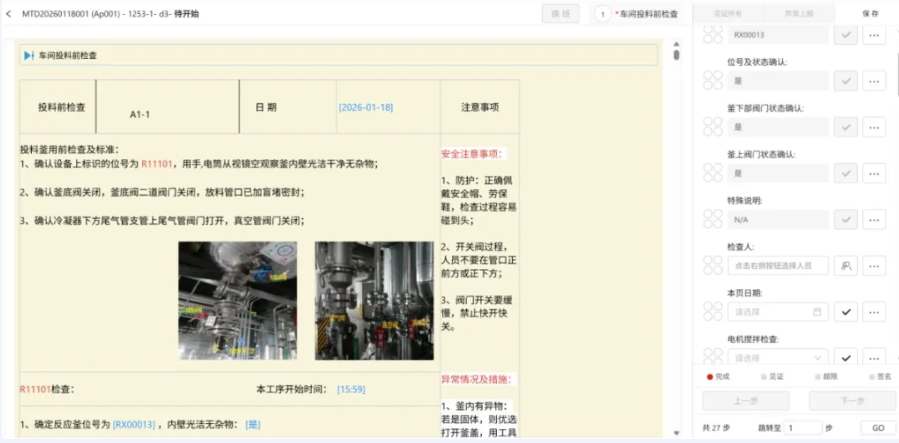This screenshot has width=899, height=443.
Task: Click the four-circle icon next to 检查人
Action: click(x=712, y=265)
